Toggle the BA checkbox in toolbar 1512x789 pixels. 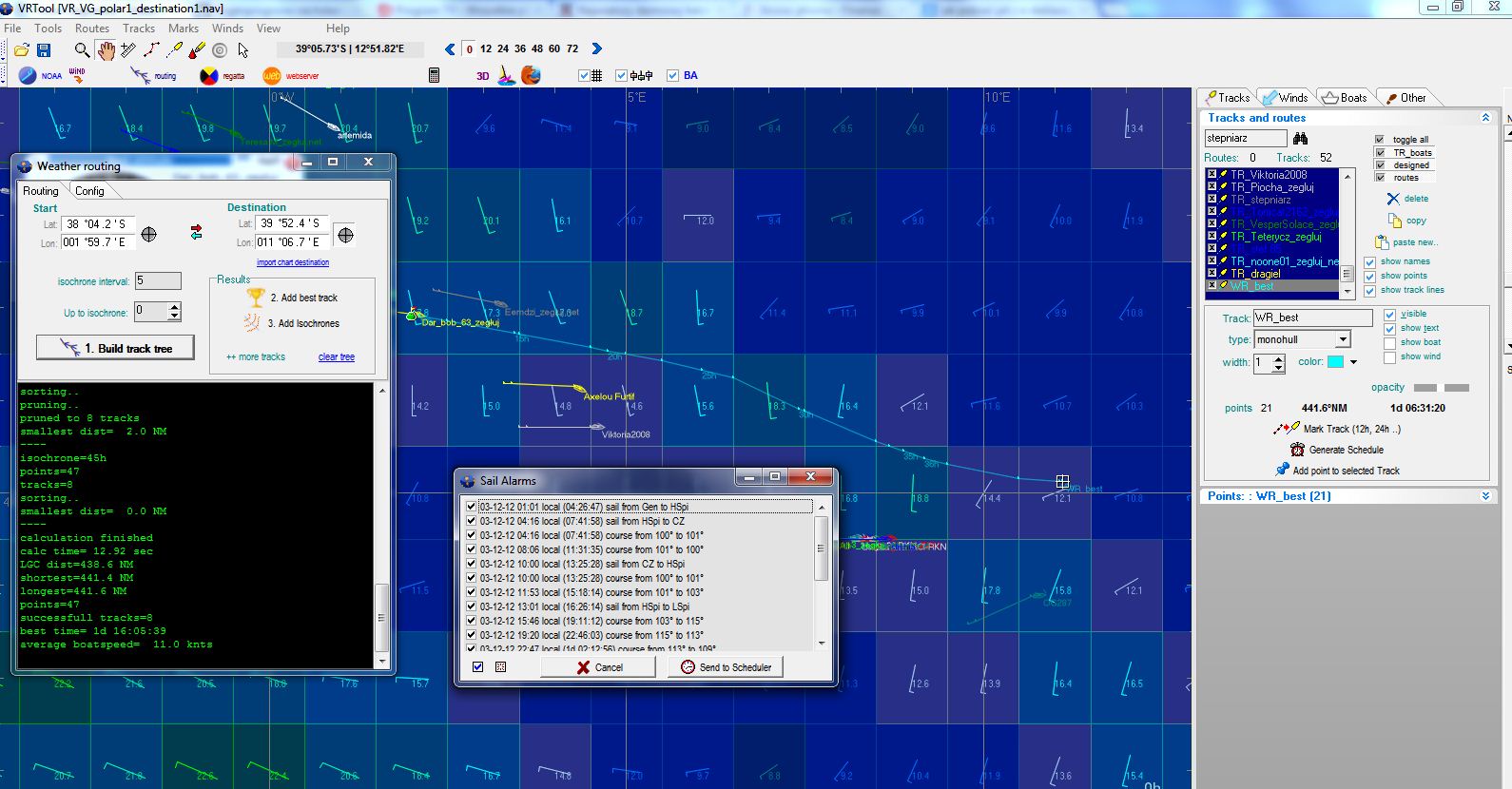[x=673, y=75]
